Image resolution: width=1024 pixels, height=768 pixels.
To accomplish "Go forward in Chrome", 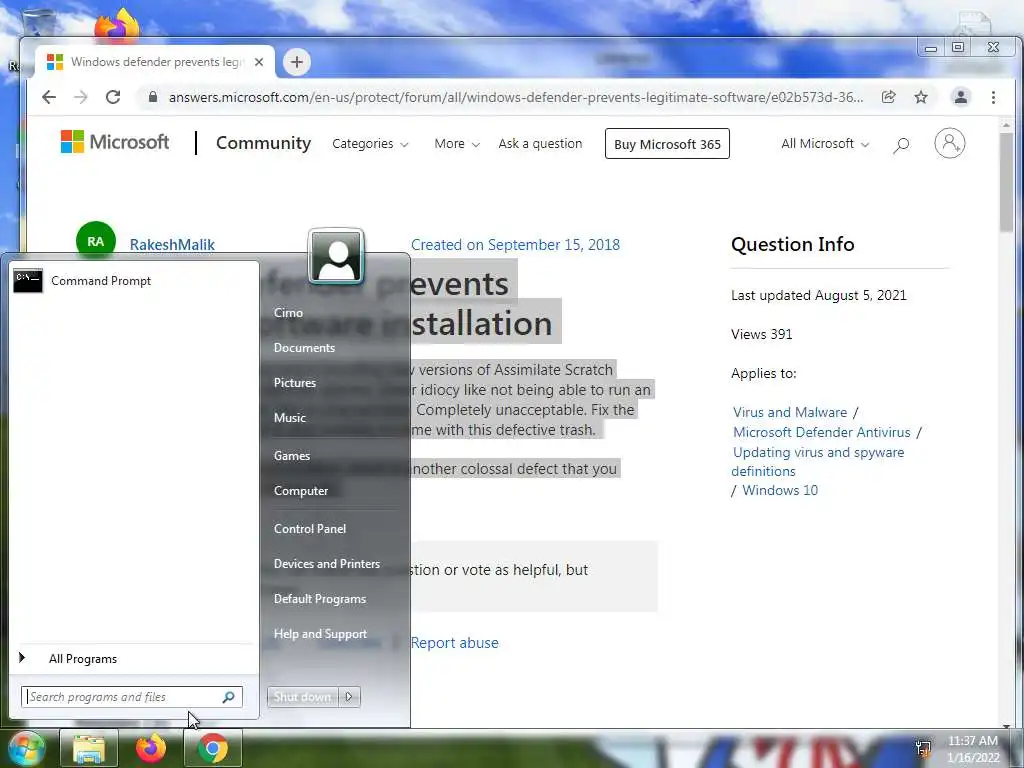I will (80, 97).
